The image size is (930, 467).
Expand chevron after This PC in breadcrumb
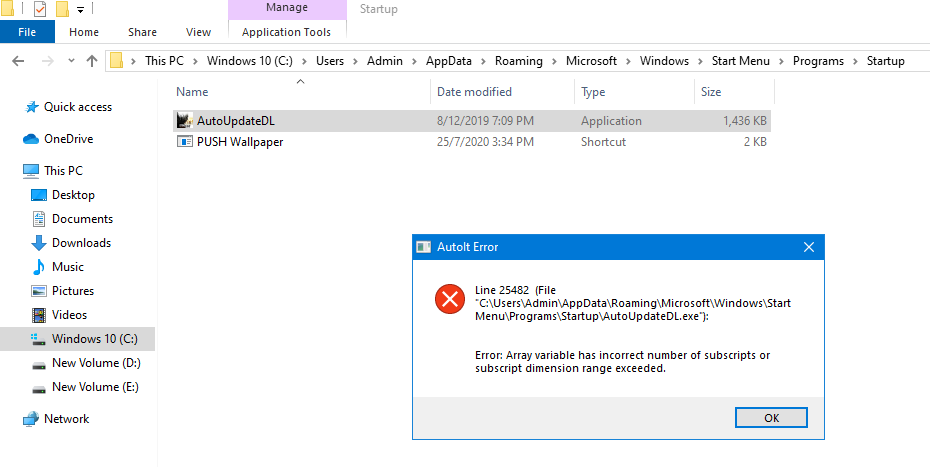point(195,61)
